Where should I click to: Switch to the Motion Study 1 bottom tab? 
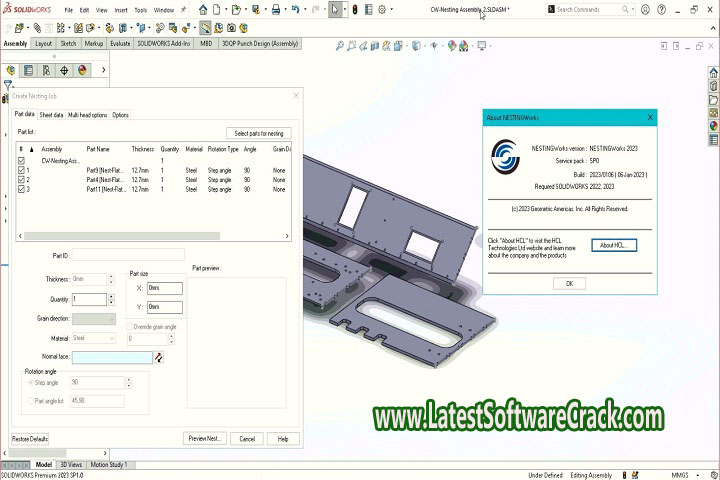pos(108,464)
